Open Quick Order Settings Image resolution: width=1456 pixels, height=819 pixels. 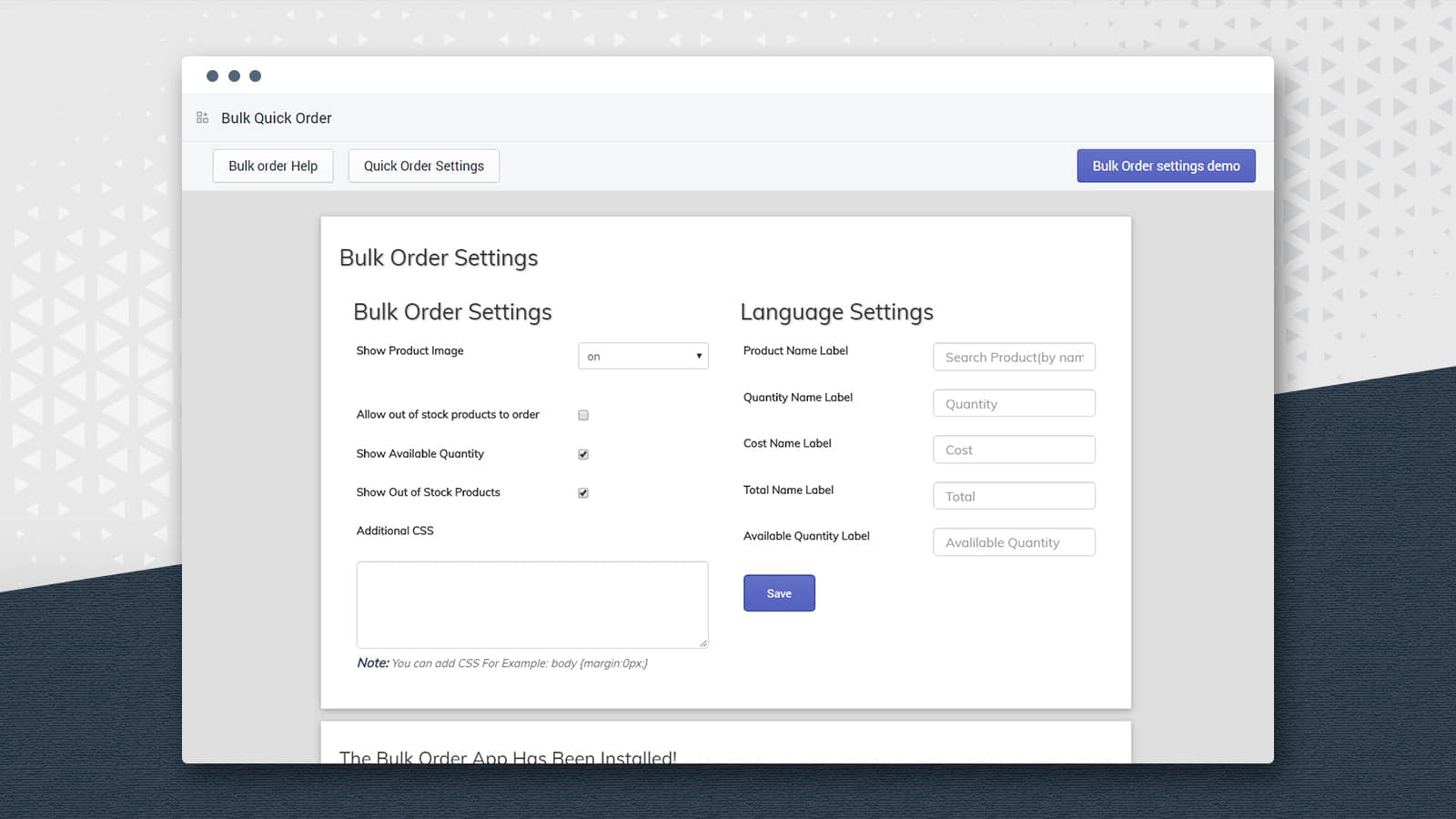coord(423,166)
